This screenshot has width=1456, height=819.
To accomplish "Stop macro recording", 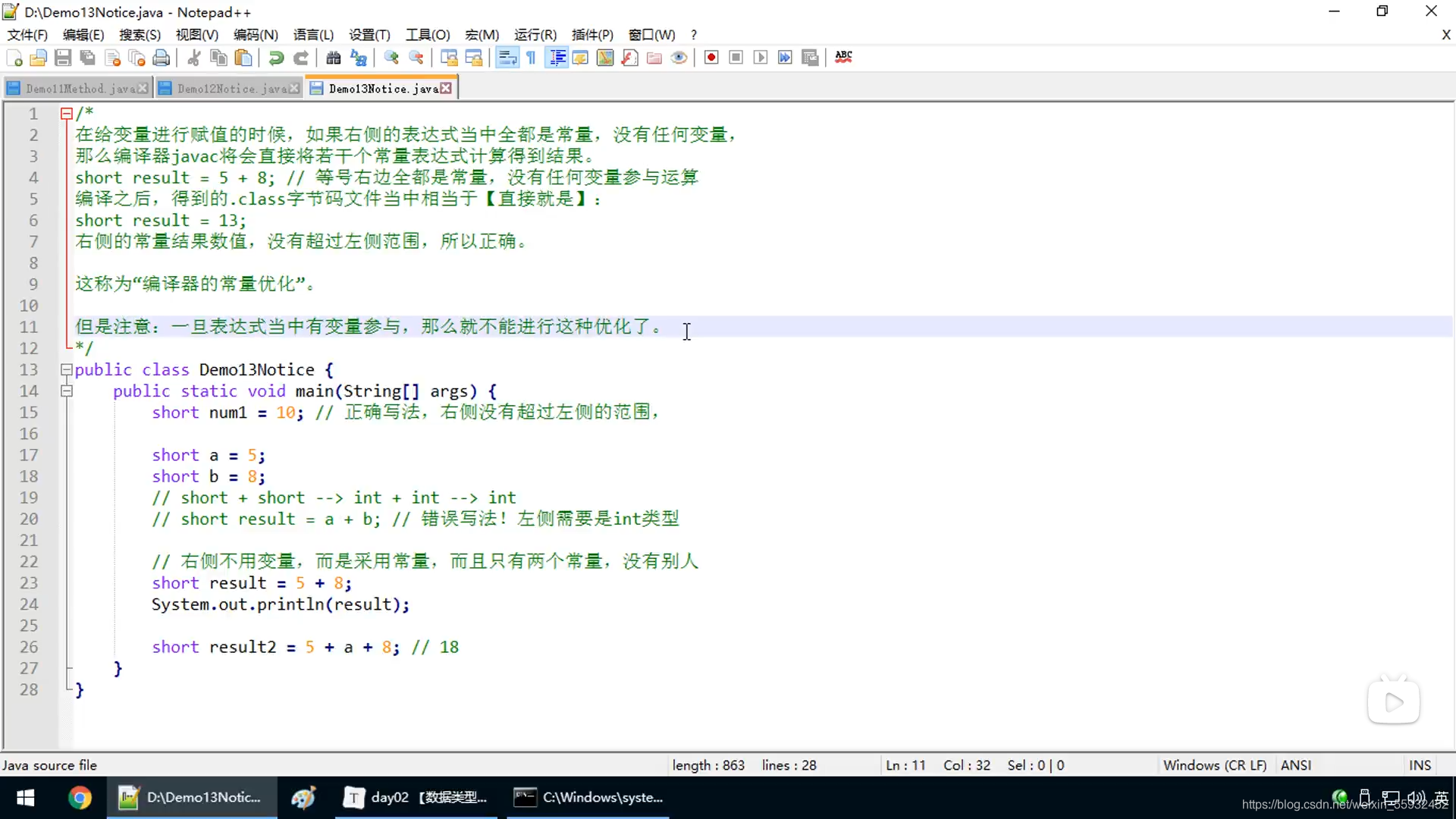I will (736, 58).
